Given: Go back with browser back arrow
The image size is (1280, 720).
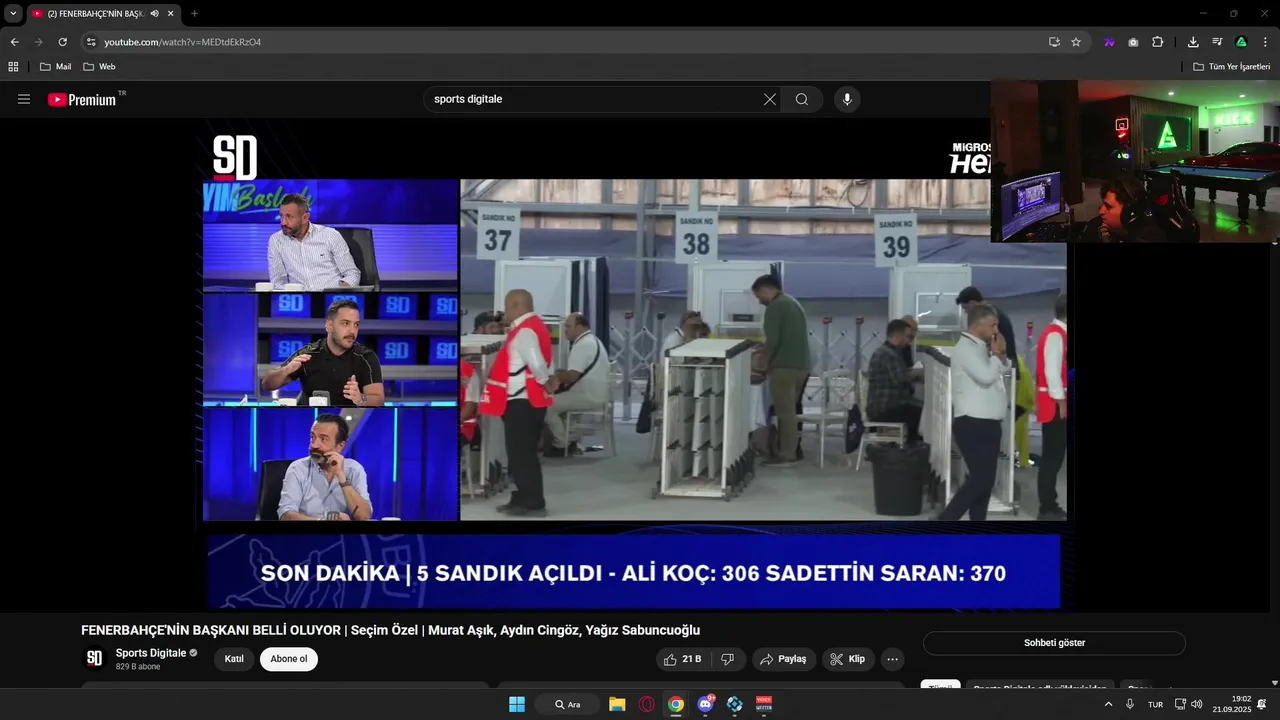Looking at the screenshot, I should [14, 42].
